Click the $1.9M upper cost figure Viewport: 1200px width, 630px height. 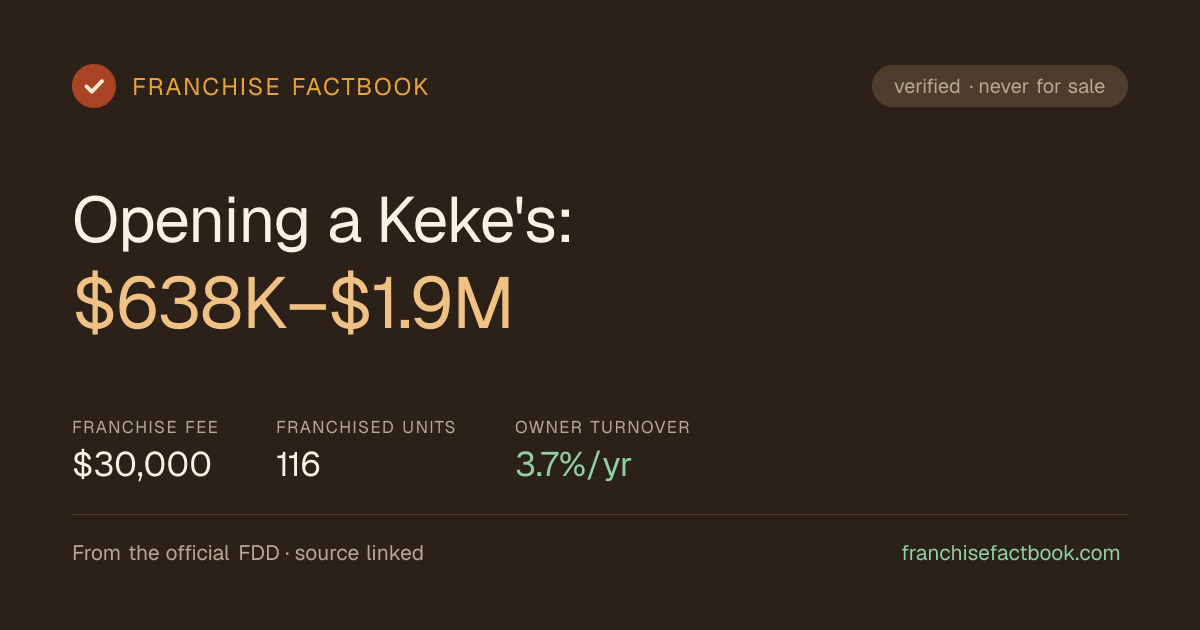point(421,305)
